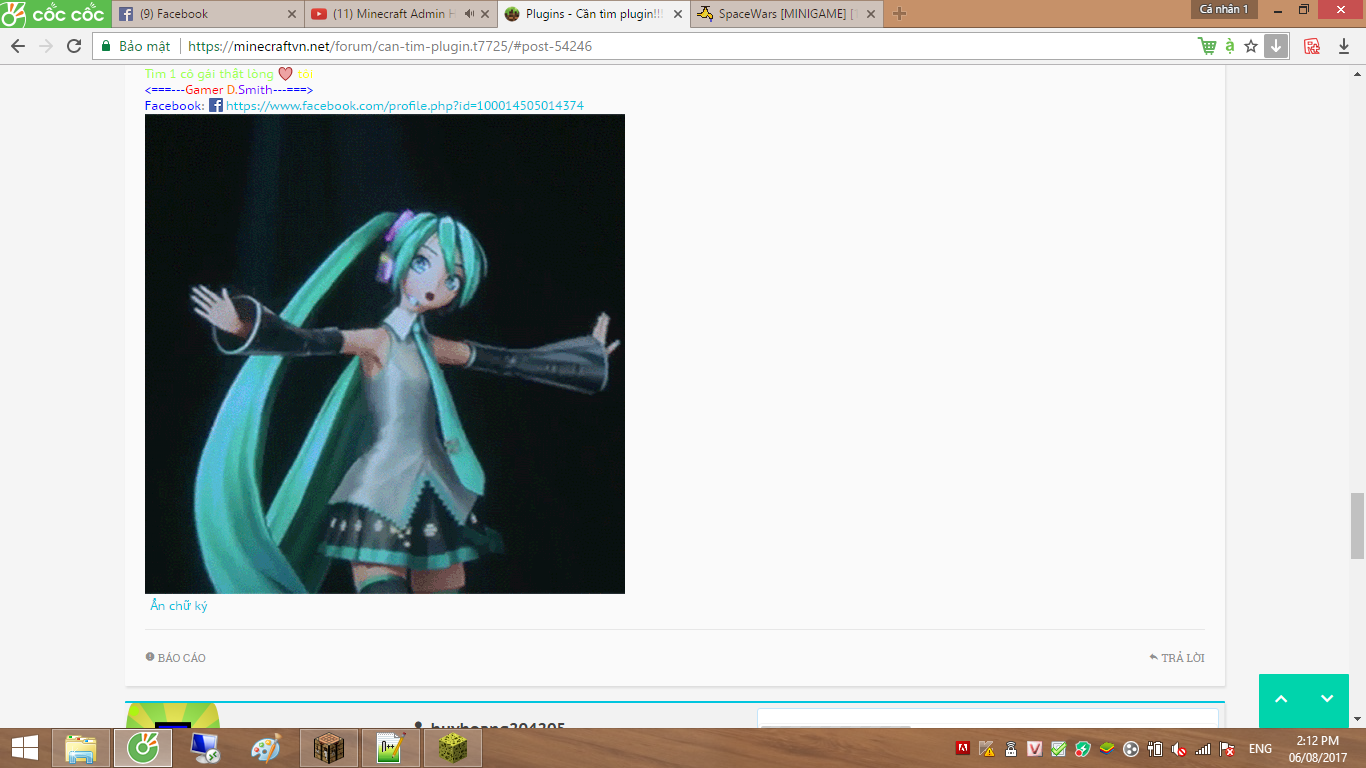View site security info via Bảo mật padlock
Viewport: 1366px width, 768px height.
pos(135,46)
